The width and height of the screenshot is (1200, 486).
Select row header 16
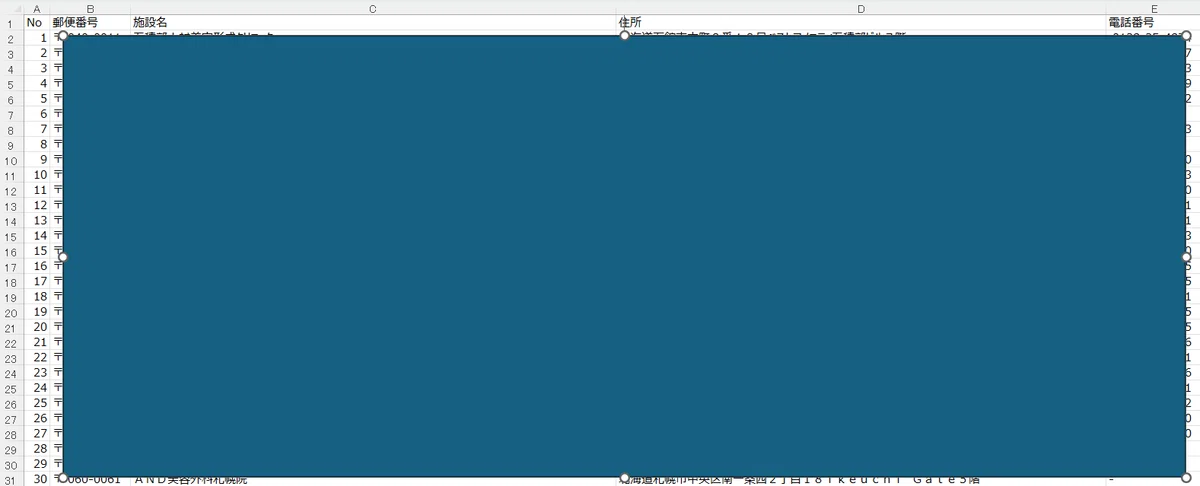pos(12,252)
